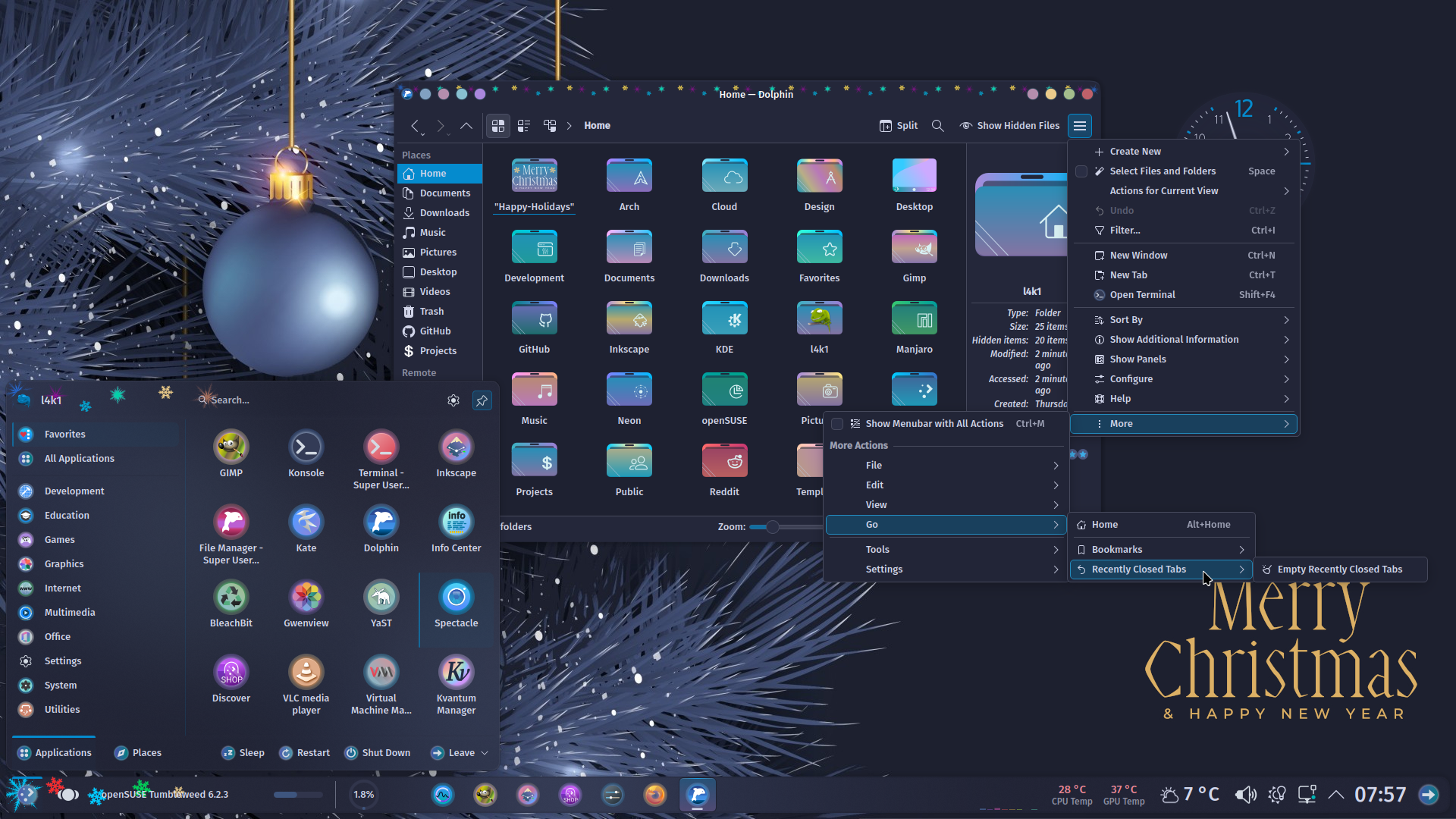Launch BleachBit from the launcher
1456x819 pixels.
point(231,604)
